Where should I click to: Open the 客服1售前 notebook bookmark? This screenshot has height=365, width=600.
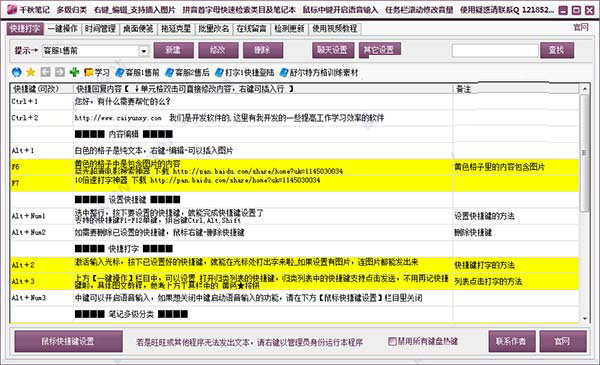coord(137,72)
